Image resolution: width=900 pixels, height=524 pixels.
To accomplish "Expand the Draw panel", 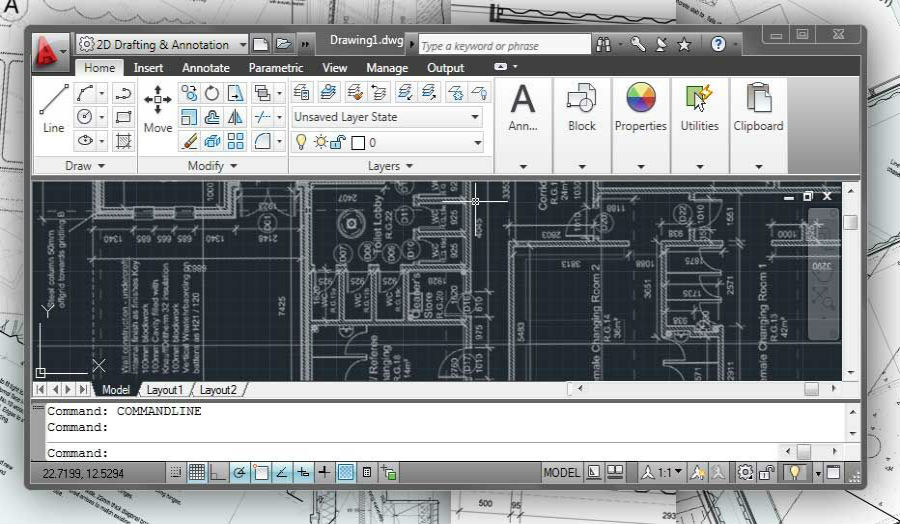I will [85, 166].
